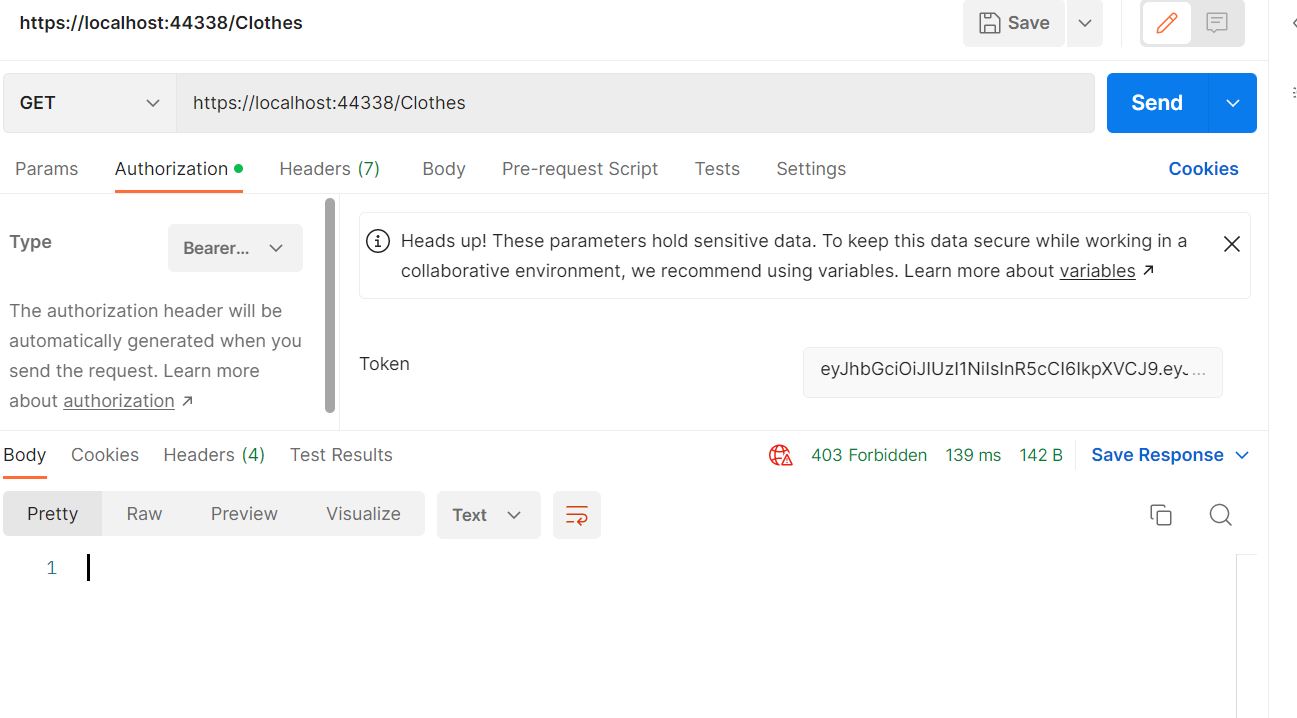Image resolution: width=1297 pixels, height=718 pixels.
Task: Search within the response body
Action: coord(1220,514)
